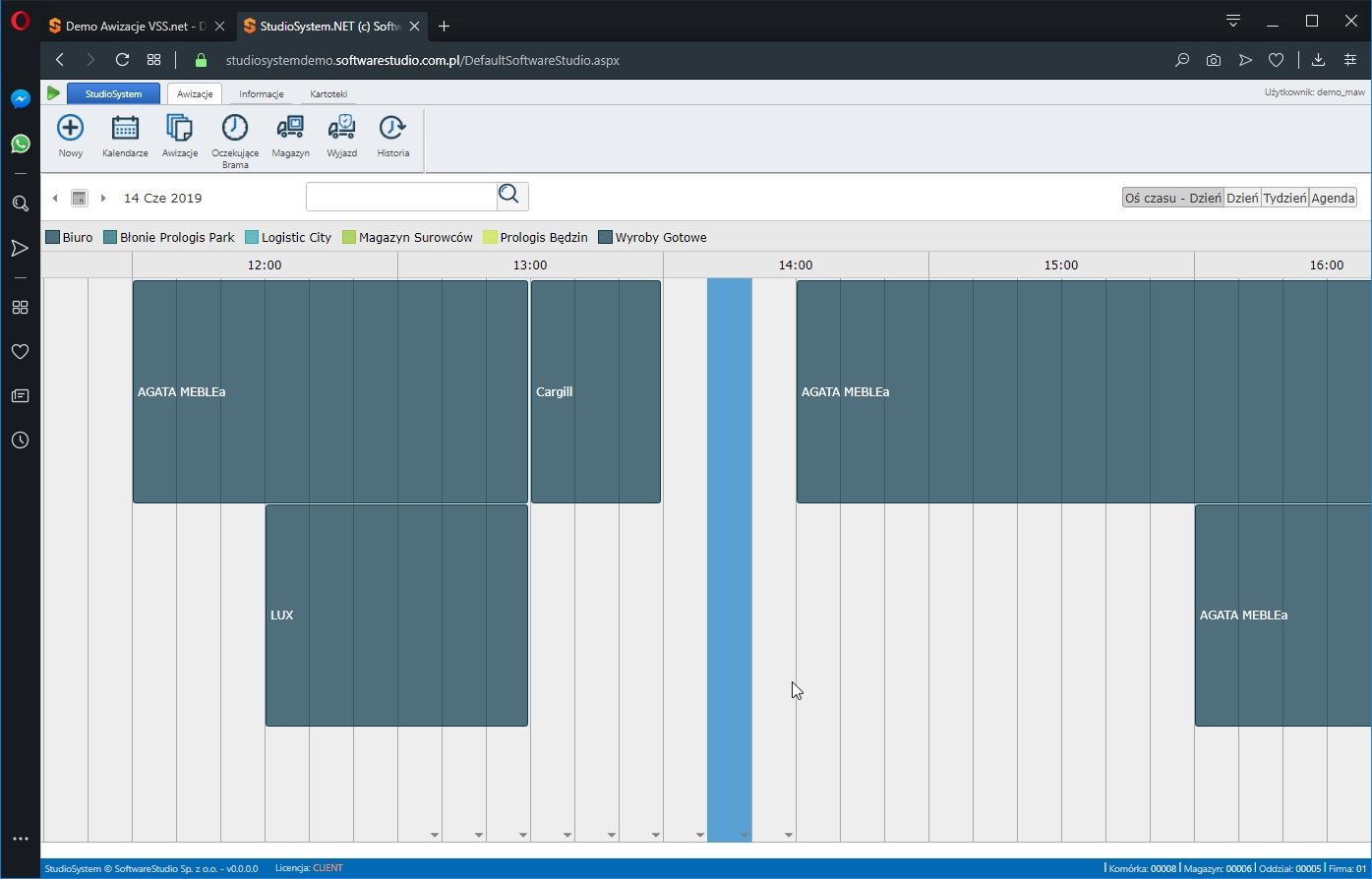Click Magazyn: 00006 in status bar

[x=1218, y=868]
